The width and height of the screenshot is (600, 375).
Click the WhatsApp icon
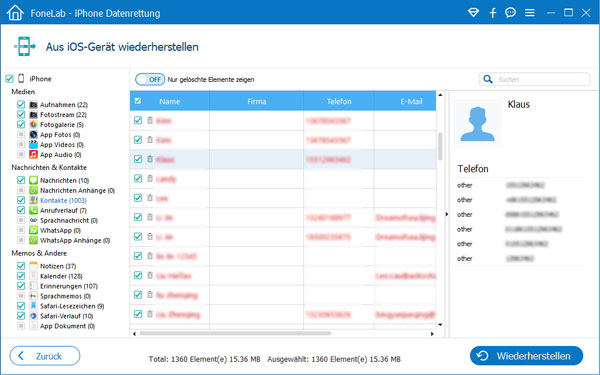(x=34, y=230)
